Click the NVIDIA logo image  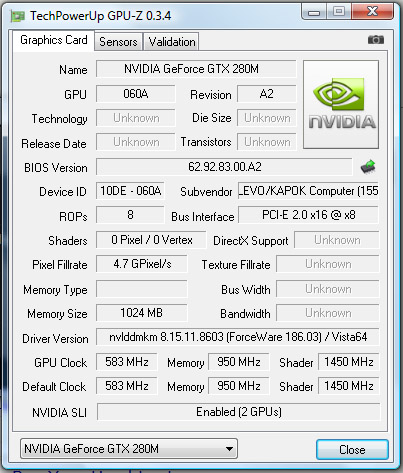point(341,104)
